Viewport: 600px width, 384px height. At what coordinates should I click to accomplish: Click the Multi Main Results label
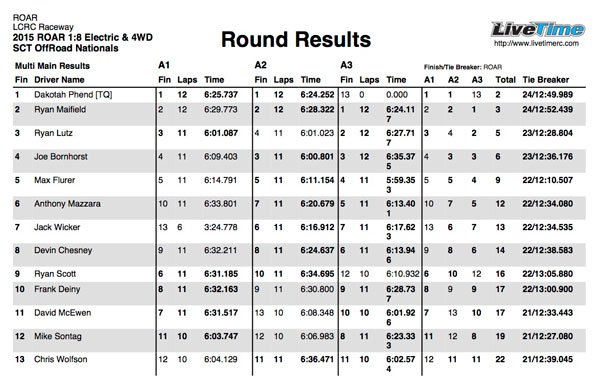point(52,66)
